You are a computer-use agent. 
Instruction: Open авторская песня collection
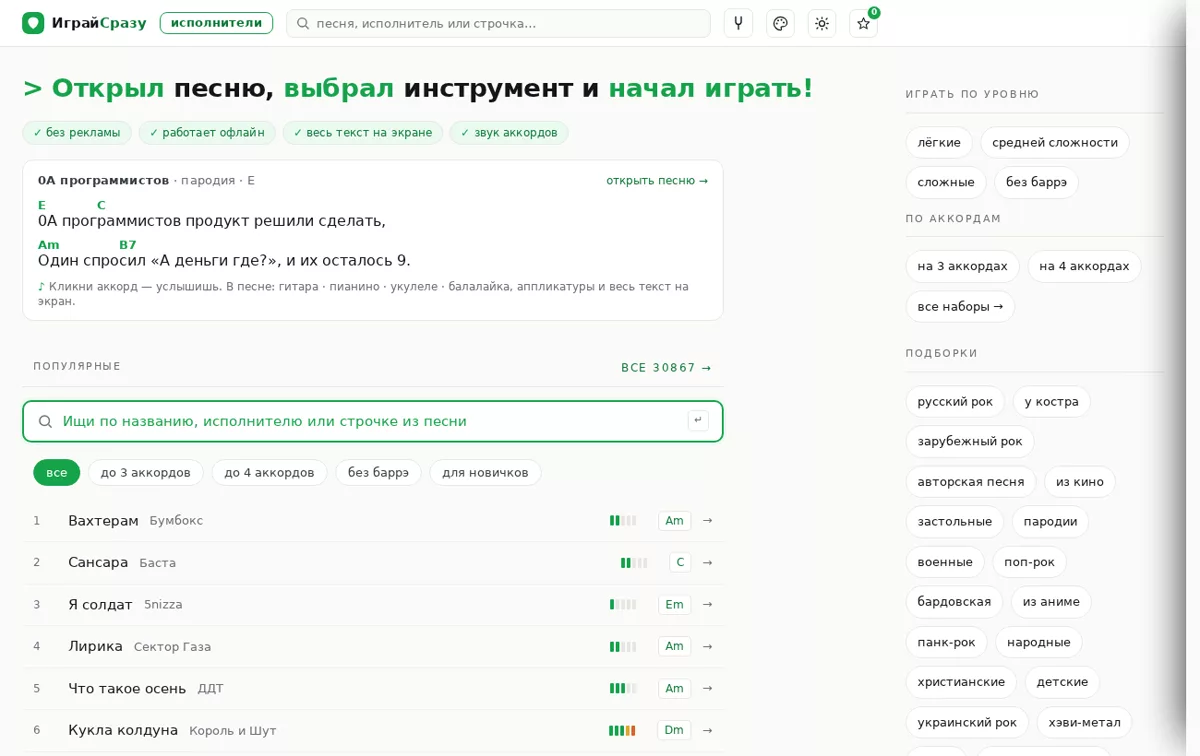point(971,482)
